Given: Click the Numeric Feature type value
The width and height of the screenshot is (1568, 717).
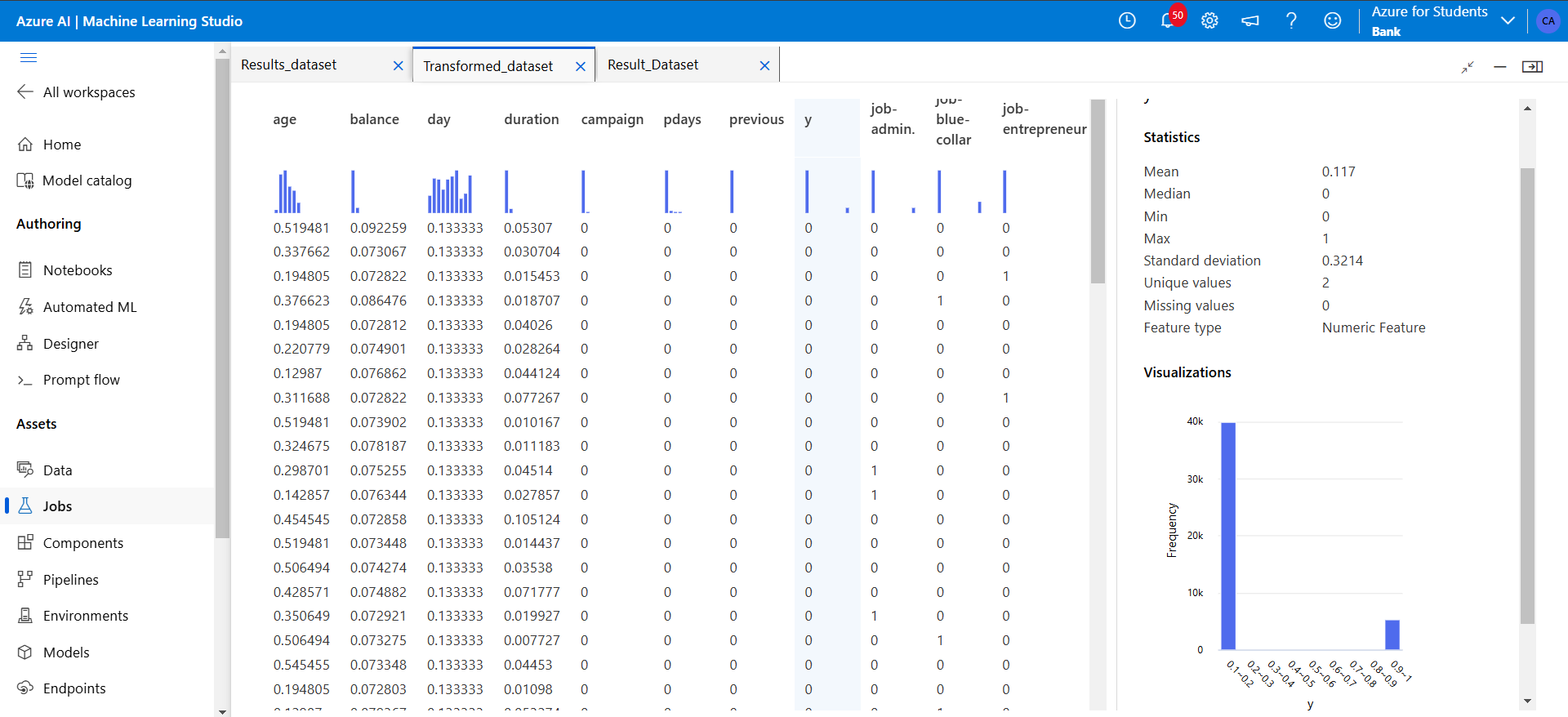Looking at the screenshot, I should click(1374, 327).
